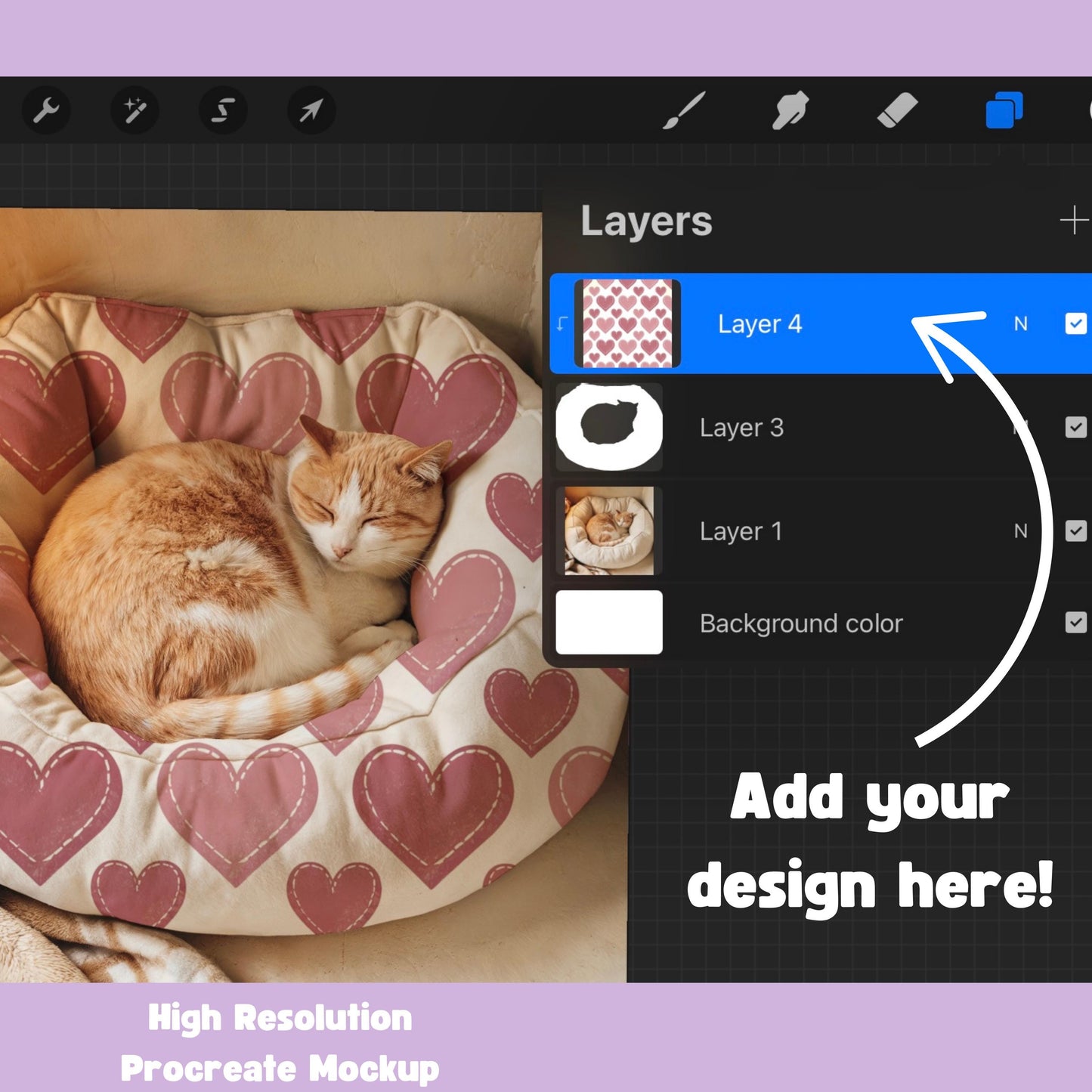Tap Layer 4 heart pattern thumbnail
The height and width of the screenshot is (1092, 1092).
point(627,323)
